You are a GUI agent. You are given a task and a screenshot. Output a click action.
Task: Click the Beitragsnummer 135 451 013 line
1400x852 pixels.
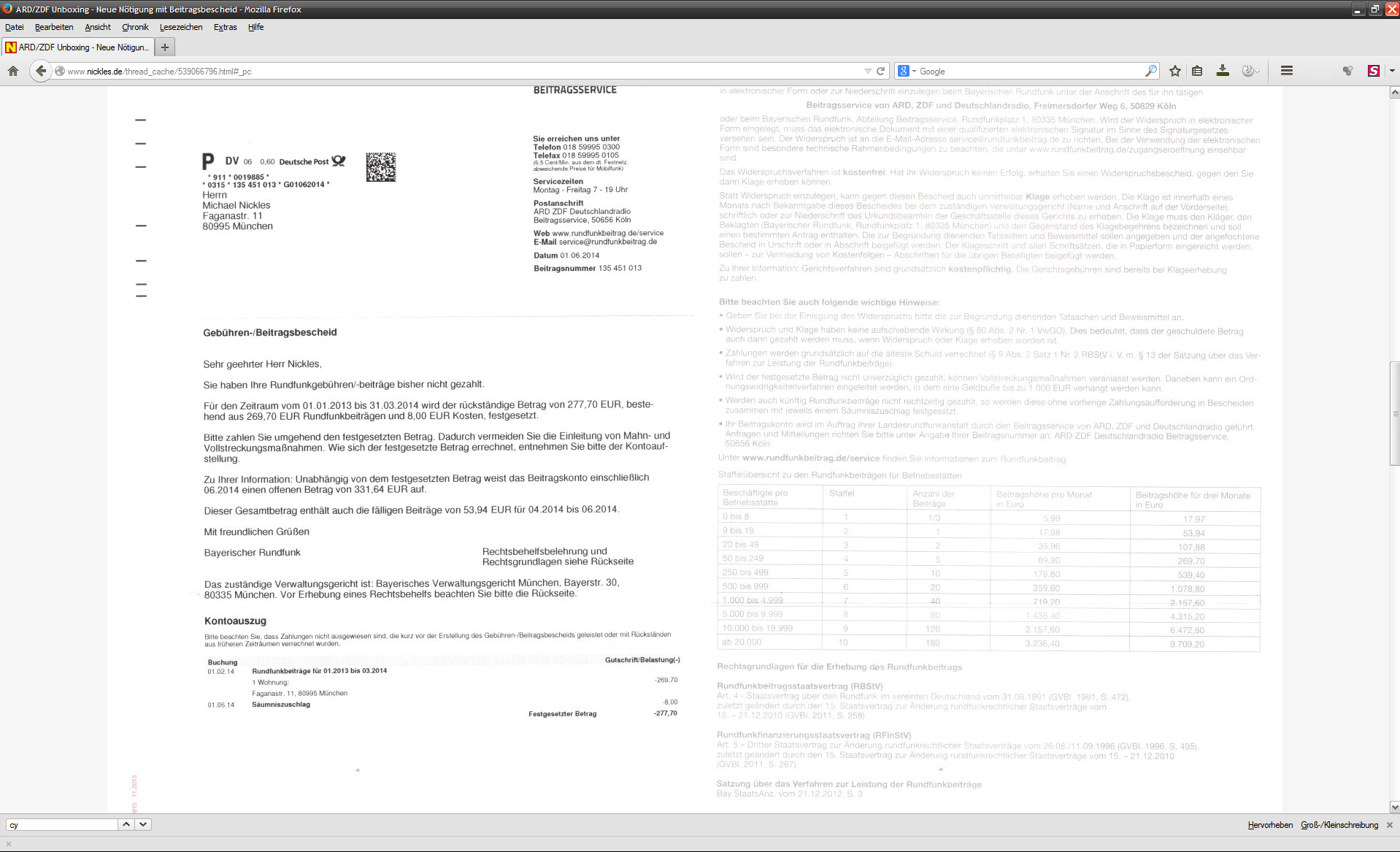click(588, 269)
